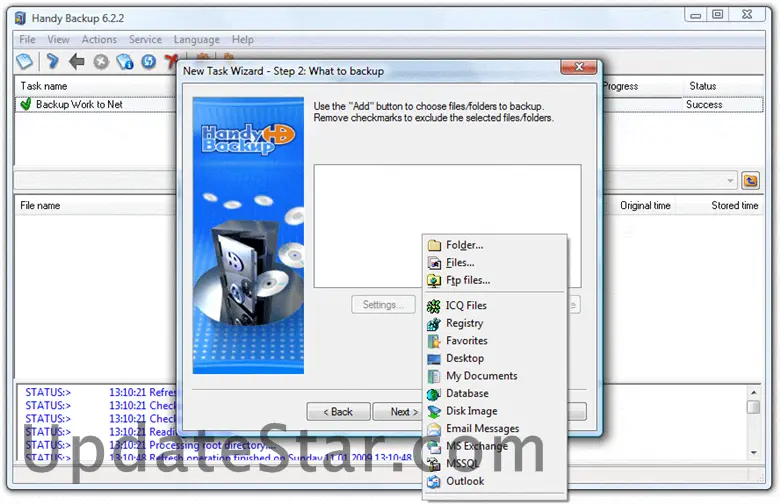Select the Backup Work to Net task row

tap(96, 104)
